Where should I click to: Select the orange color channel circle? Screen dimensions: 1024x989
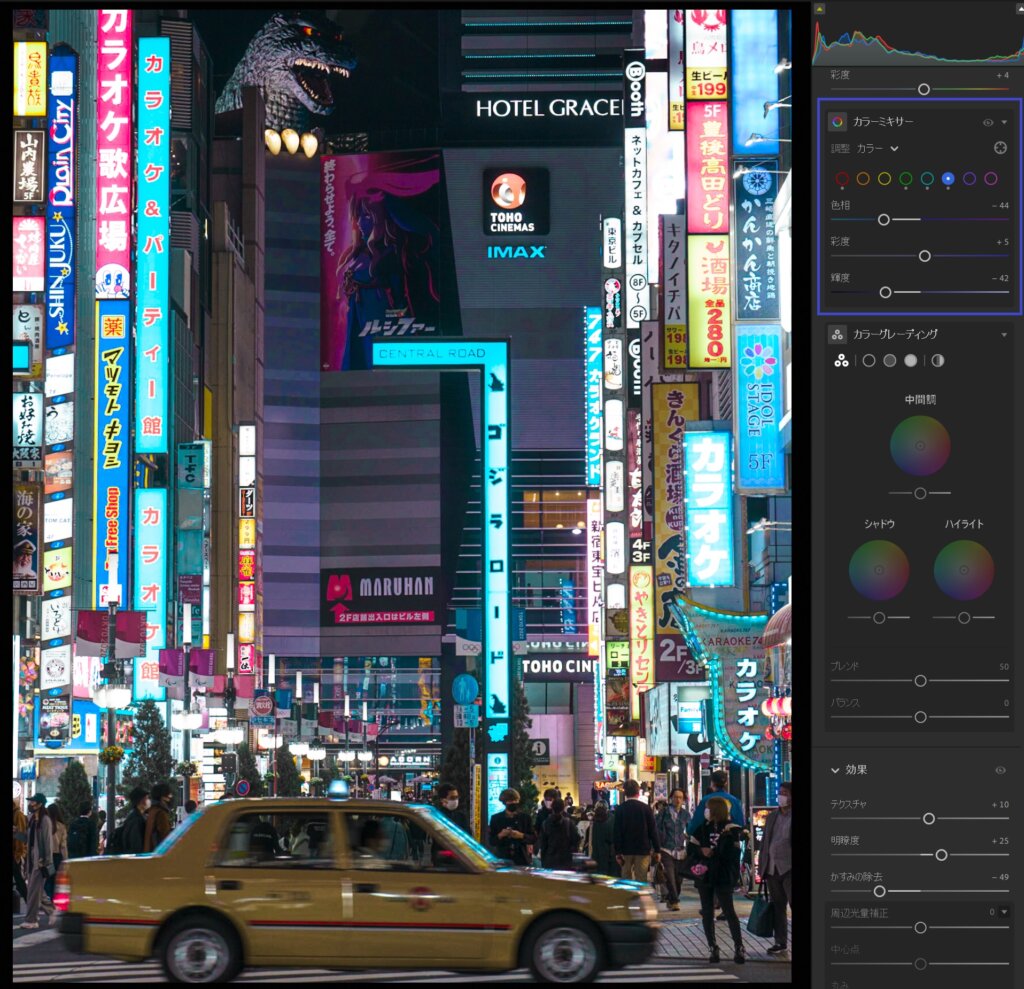click(863, 179)
